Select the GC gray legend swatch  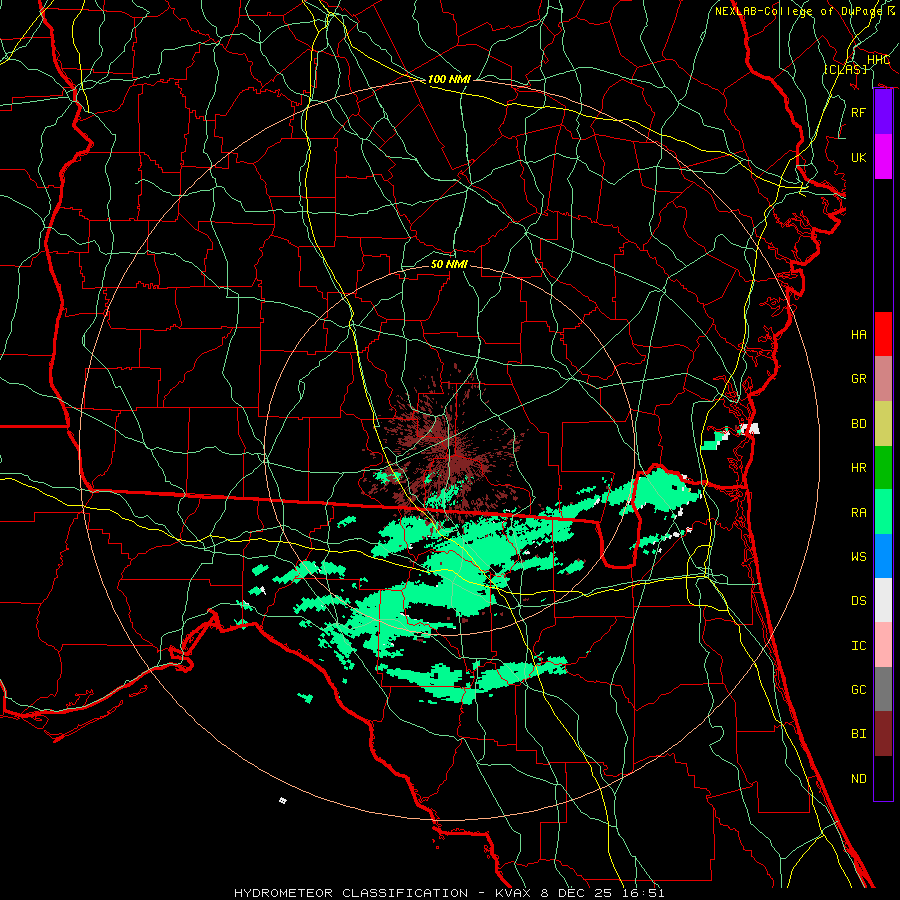tap(883, 689)
